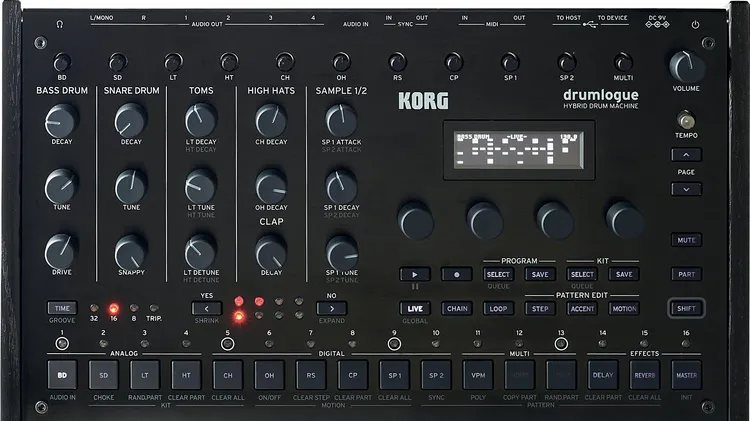
Task: Adjust the Snare Drum DECAY knob
Action: click(x=131, y=121)
